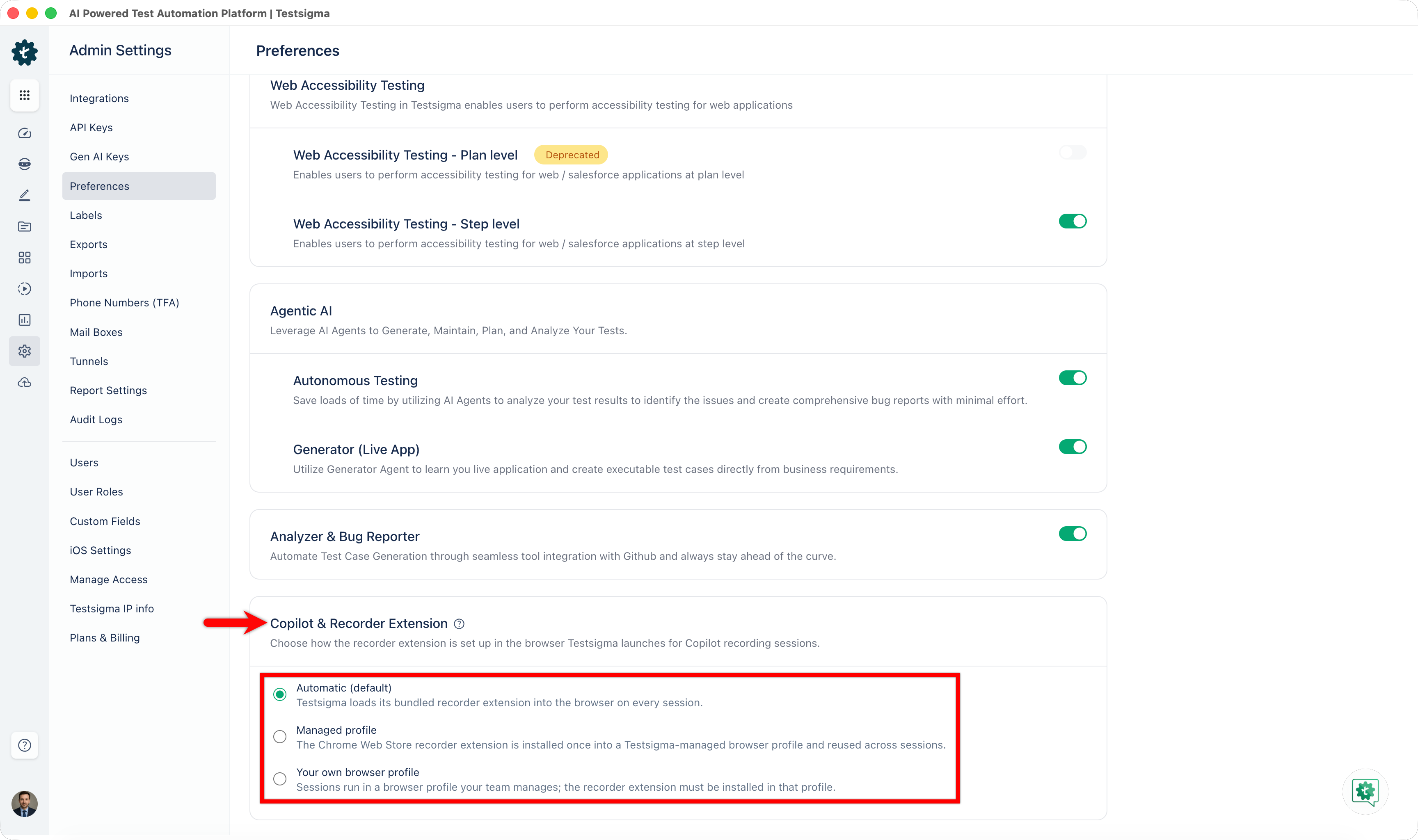1418x840 pixels.
Task: Click the Generator (Live App) label
Action: tap(356, 450)
